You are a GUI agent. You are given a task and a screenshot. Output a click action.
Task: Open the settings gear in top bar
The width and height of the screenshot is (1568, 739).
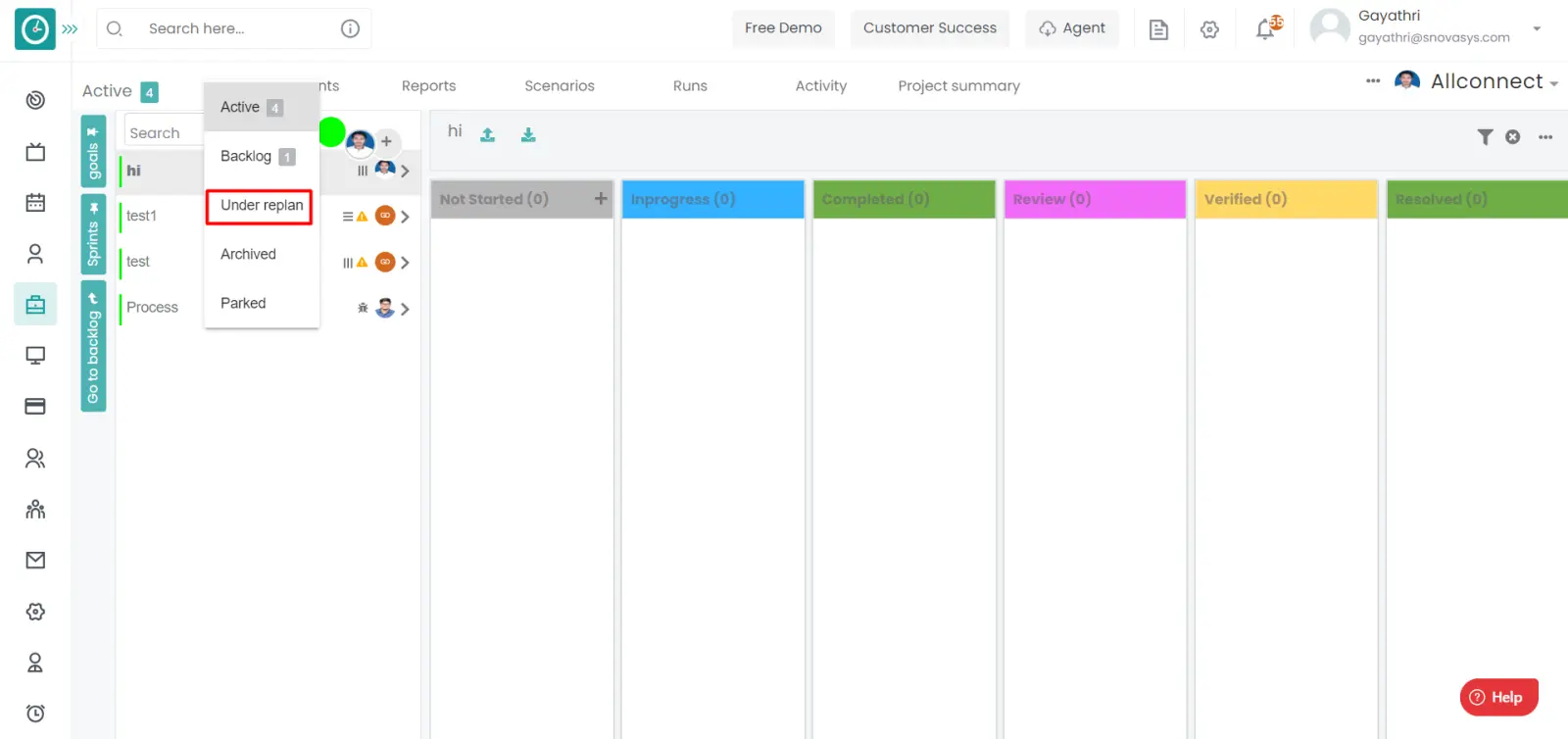tap(1209, 29)
